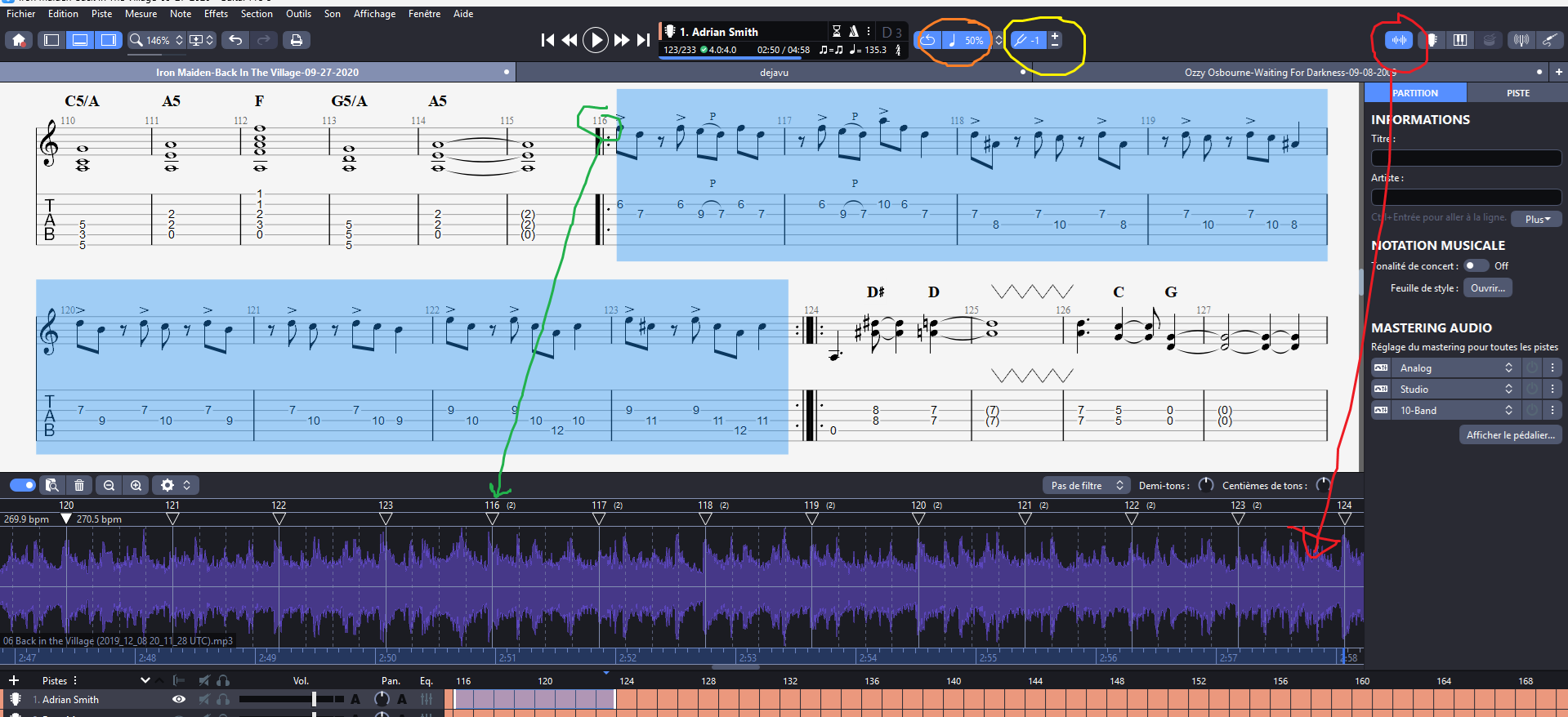Image resolution: width=1568 pixels, height=717 pixels.
Task: Switch to the PISTE tab
Action: (1517, 93)
